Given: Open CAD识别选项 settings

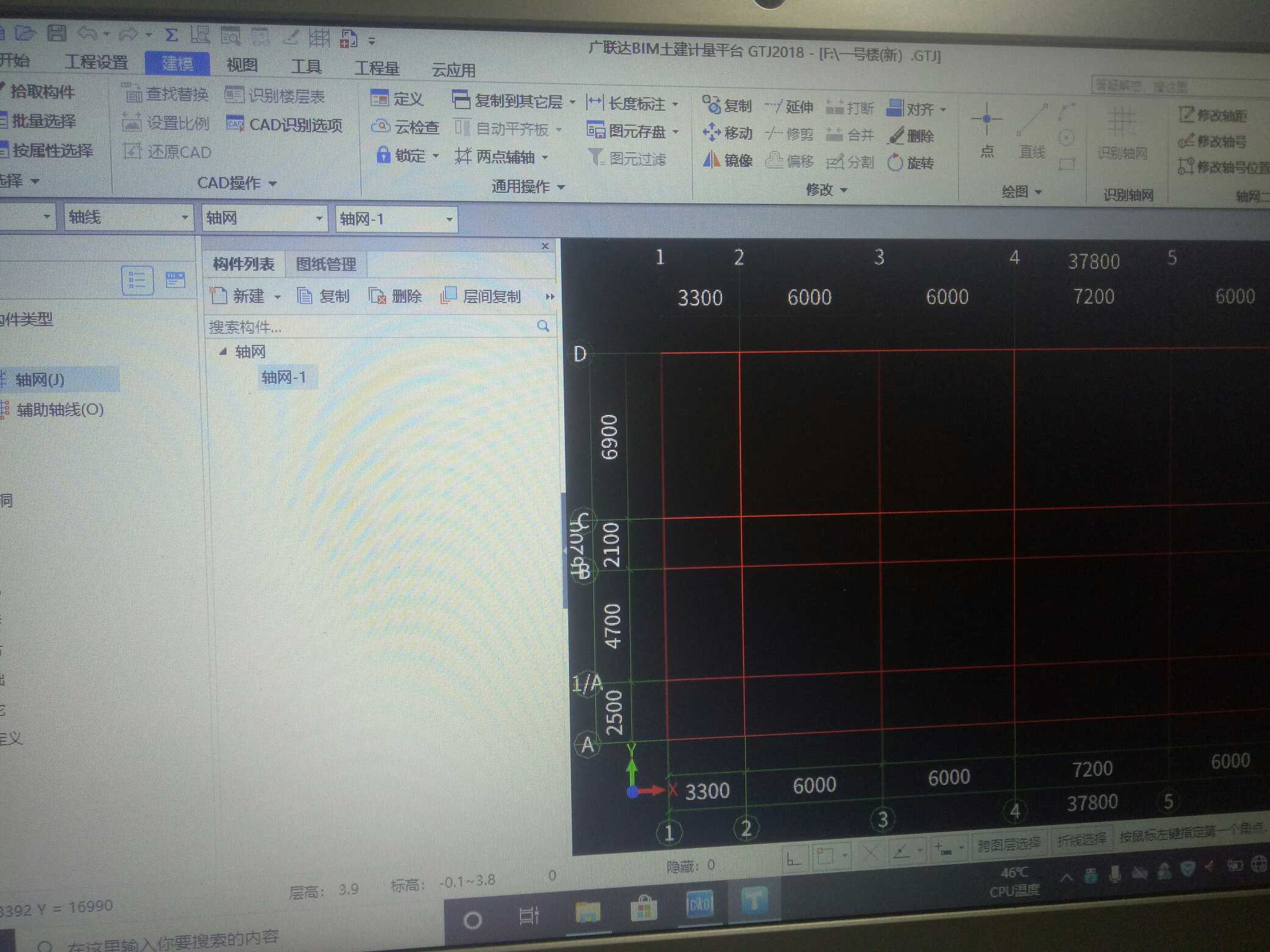Looking at the screenshot, I should tap(284, 125).
